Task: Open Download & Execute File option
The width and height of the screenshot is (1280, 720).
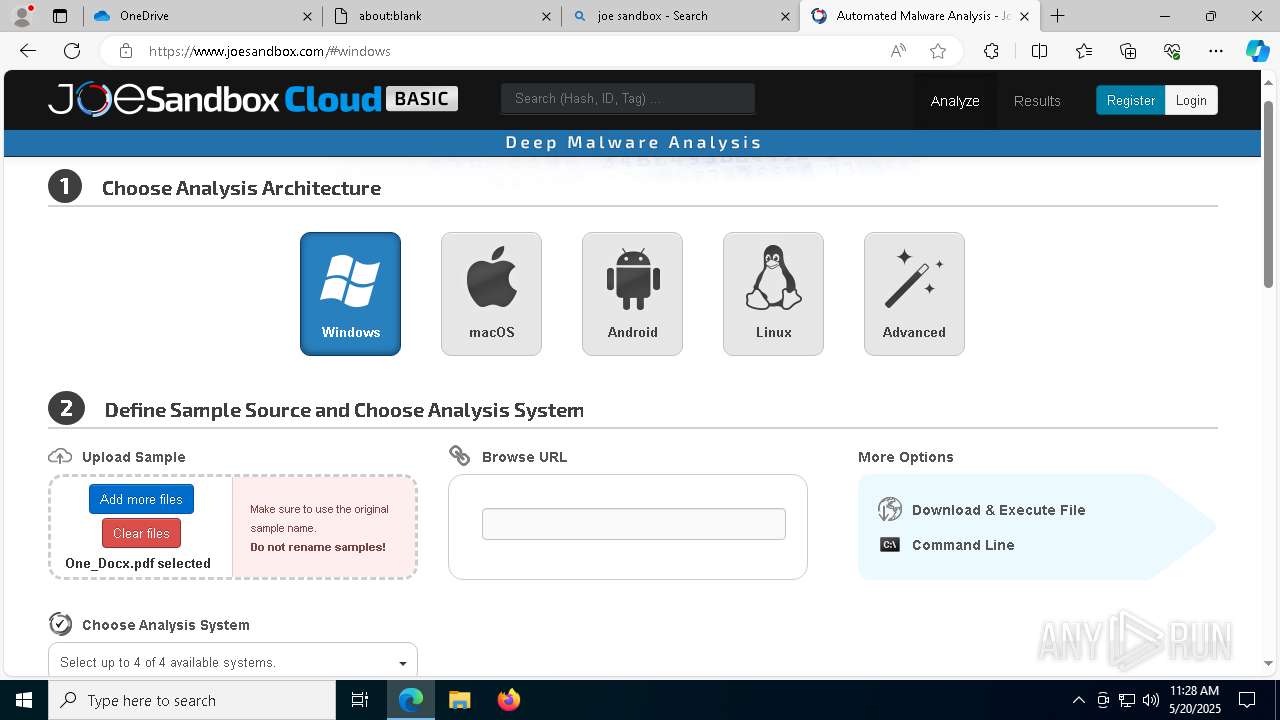Action: click(x=998, y=510)
